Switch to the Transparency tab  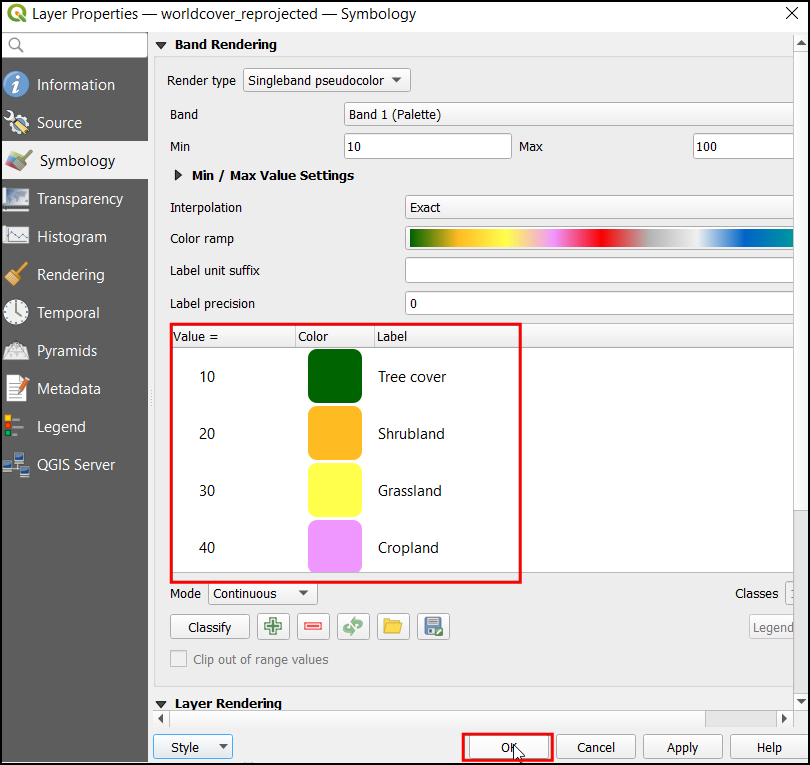point(79,199)
